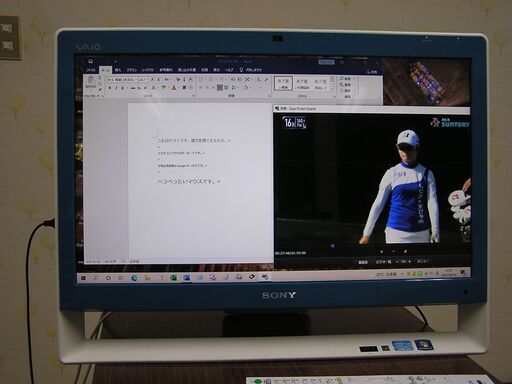
Task: Click the Excel icon on the taskbar
Action: click(173, 277)
